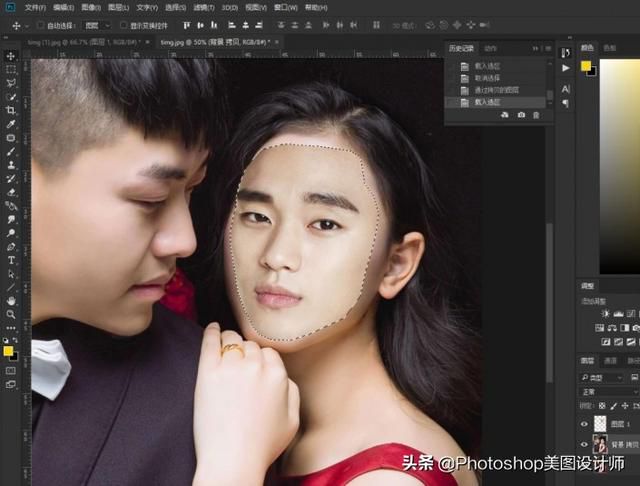Select the History Brush tool
640x486 pixels.
[11, 179]
